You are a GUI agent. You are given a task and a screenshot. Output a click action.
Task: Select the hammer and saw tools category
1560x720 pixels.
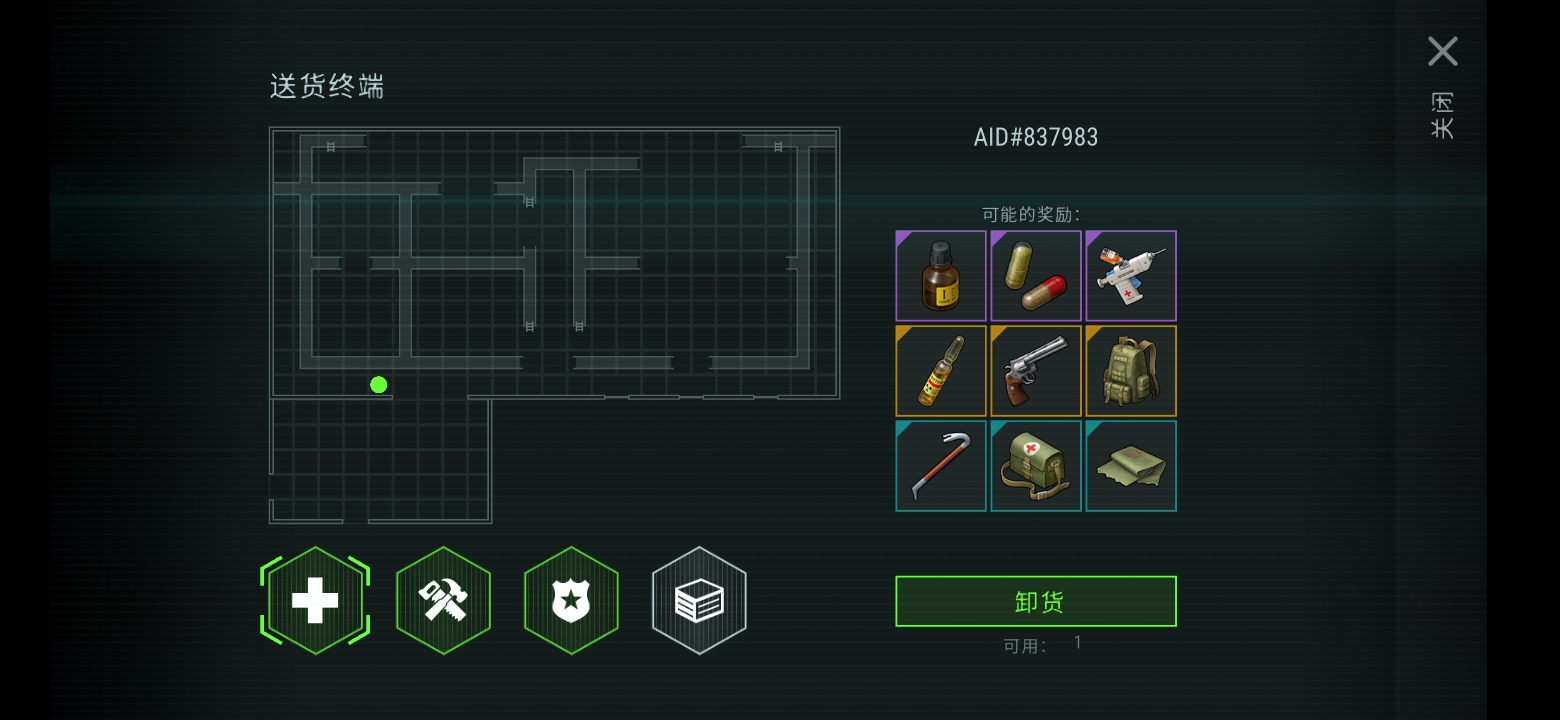(x=443, y=601)
